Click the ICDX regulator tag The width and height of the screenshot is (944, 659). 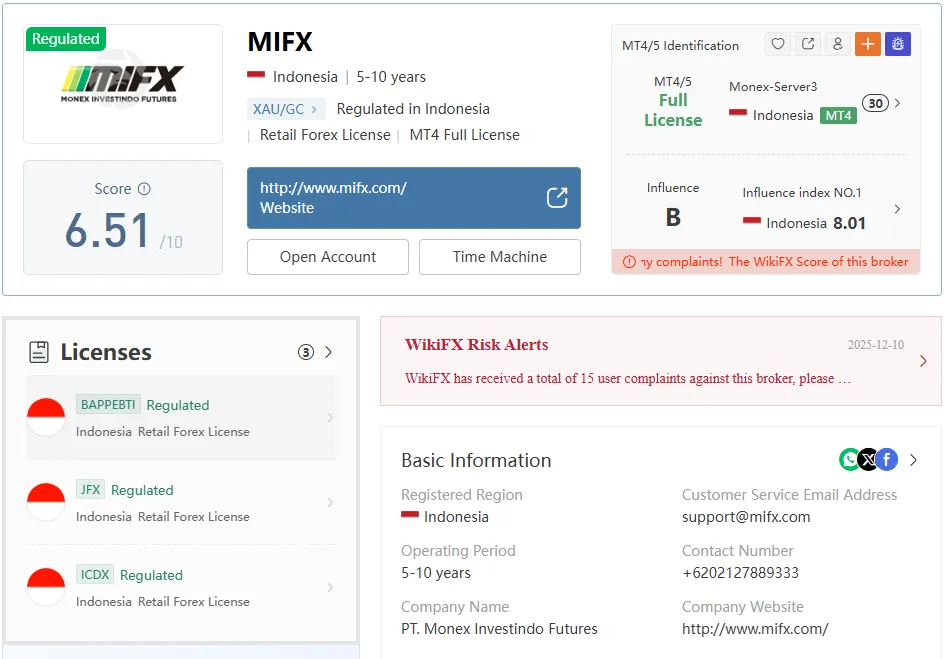(95, 574)
